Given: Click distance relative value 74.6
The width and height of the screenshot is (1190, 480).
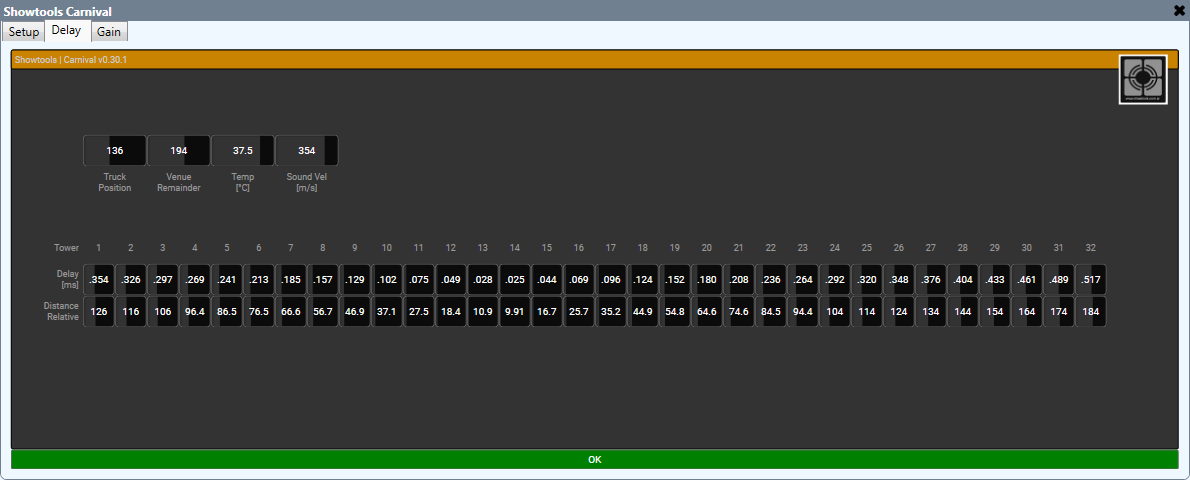Looking at the screenshot, I should pyautogui.click(x=738, y=311).
